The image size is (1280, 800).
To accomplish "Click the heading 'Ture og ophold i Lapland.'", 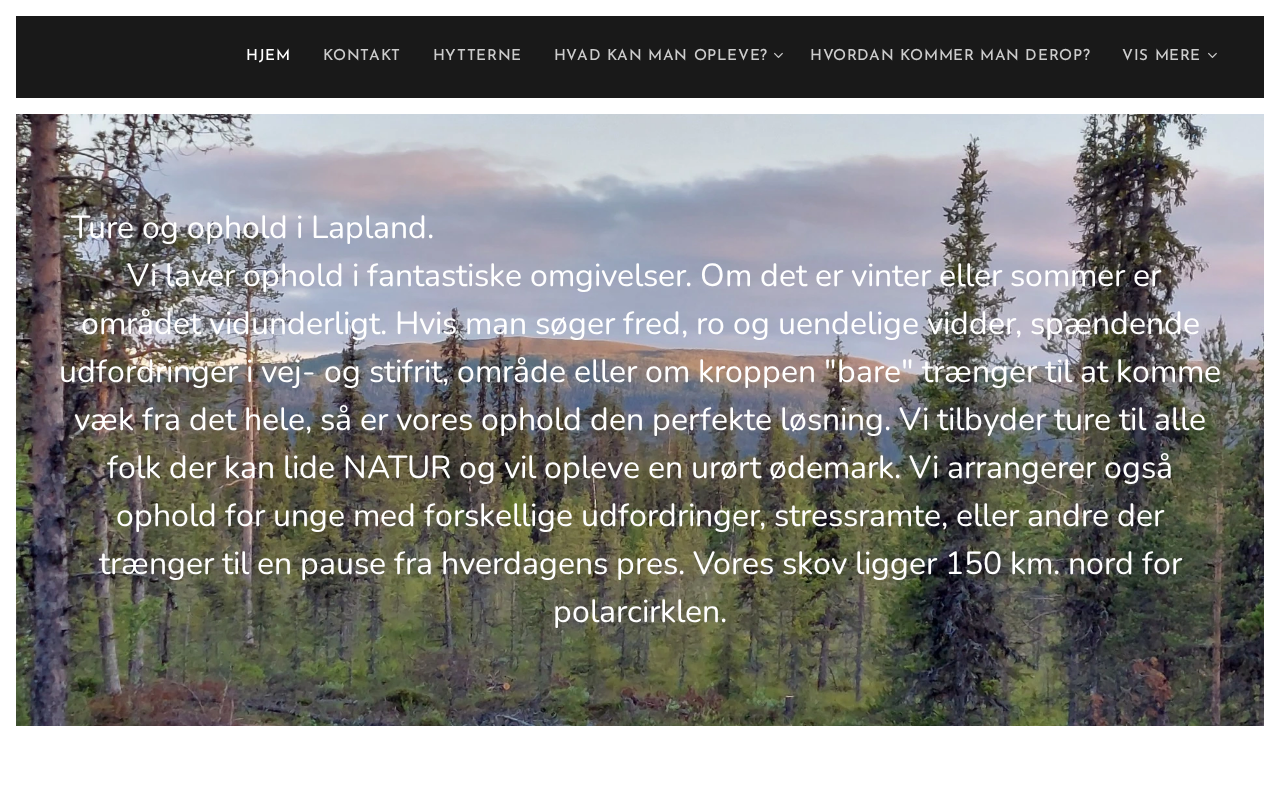I will [252, 228].
